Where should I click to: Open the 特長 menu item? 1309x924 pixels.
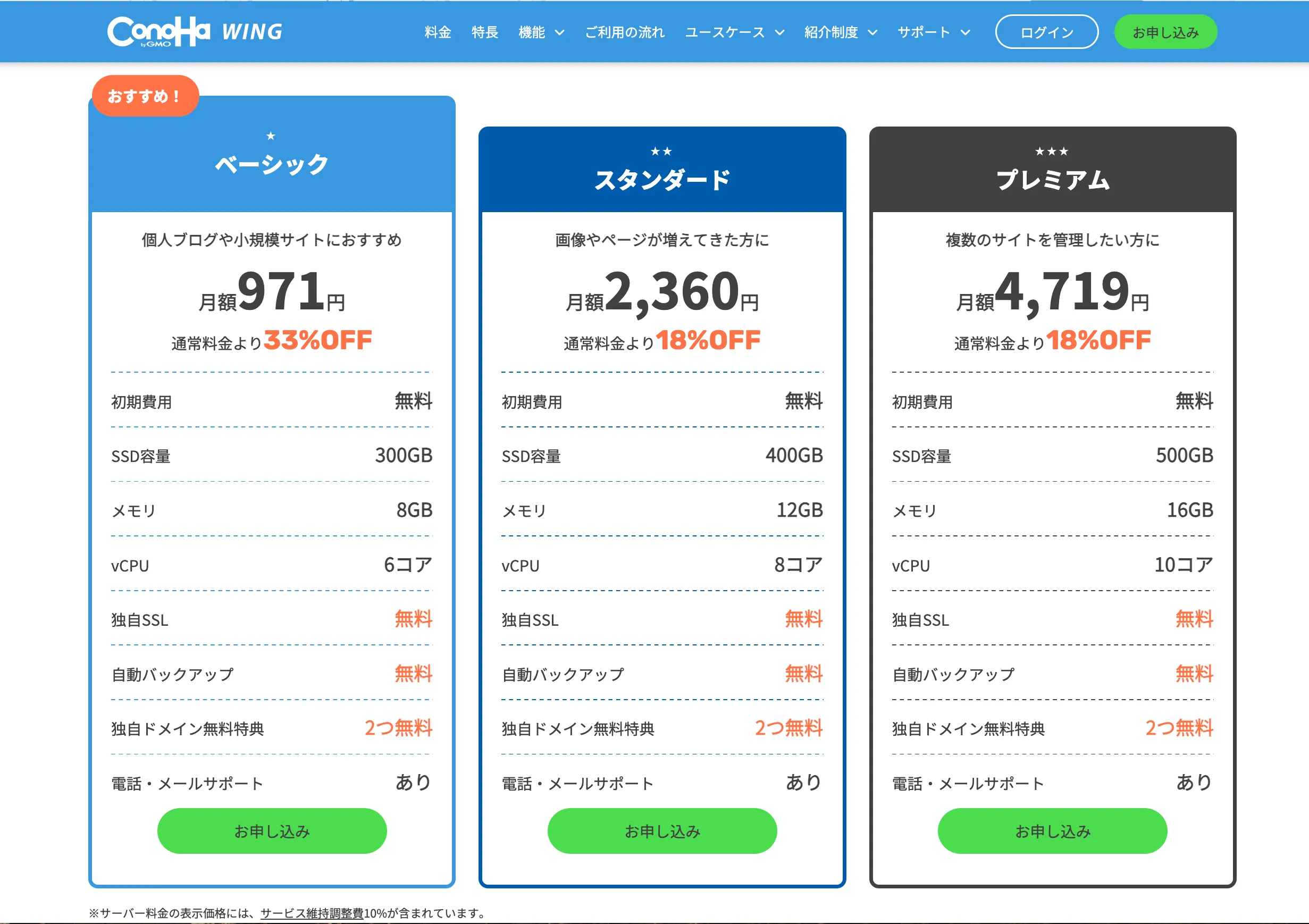coord(484,32)
